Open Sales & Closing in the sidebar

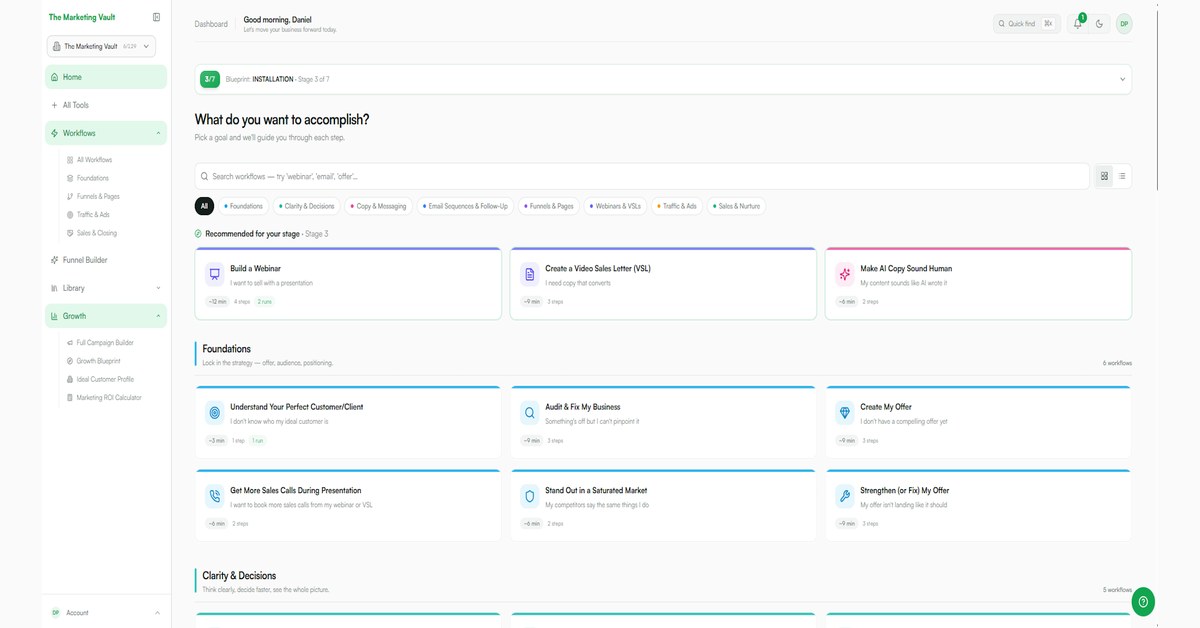tap(96, 233)
